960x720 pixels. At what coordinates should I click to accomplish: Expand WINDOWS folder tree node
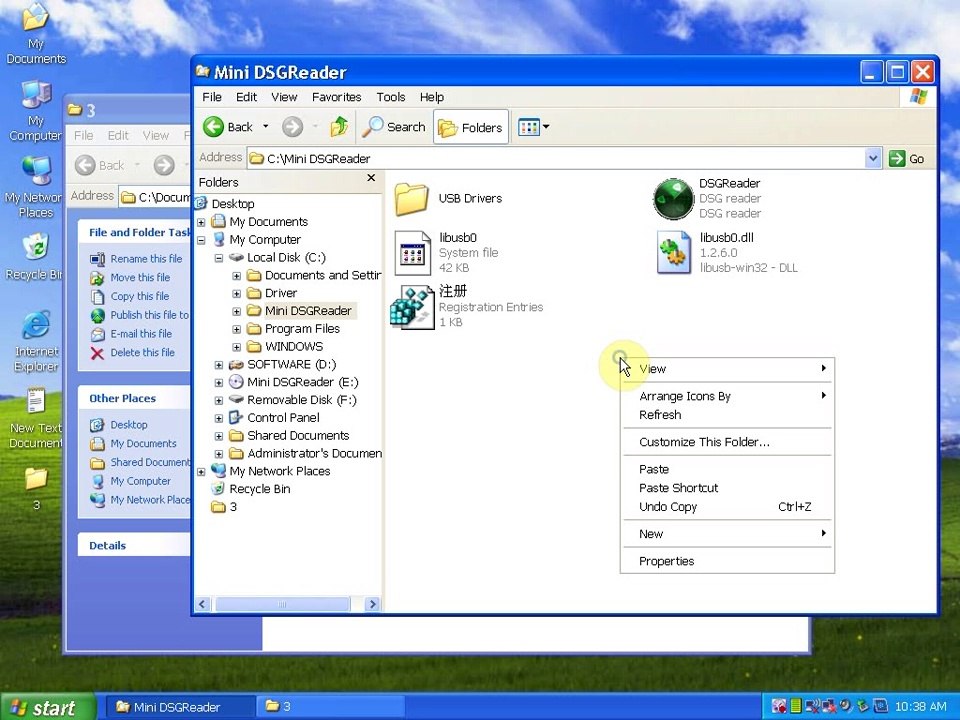236,347
